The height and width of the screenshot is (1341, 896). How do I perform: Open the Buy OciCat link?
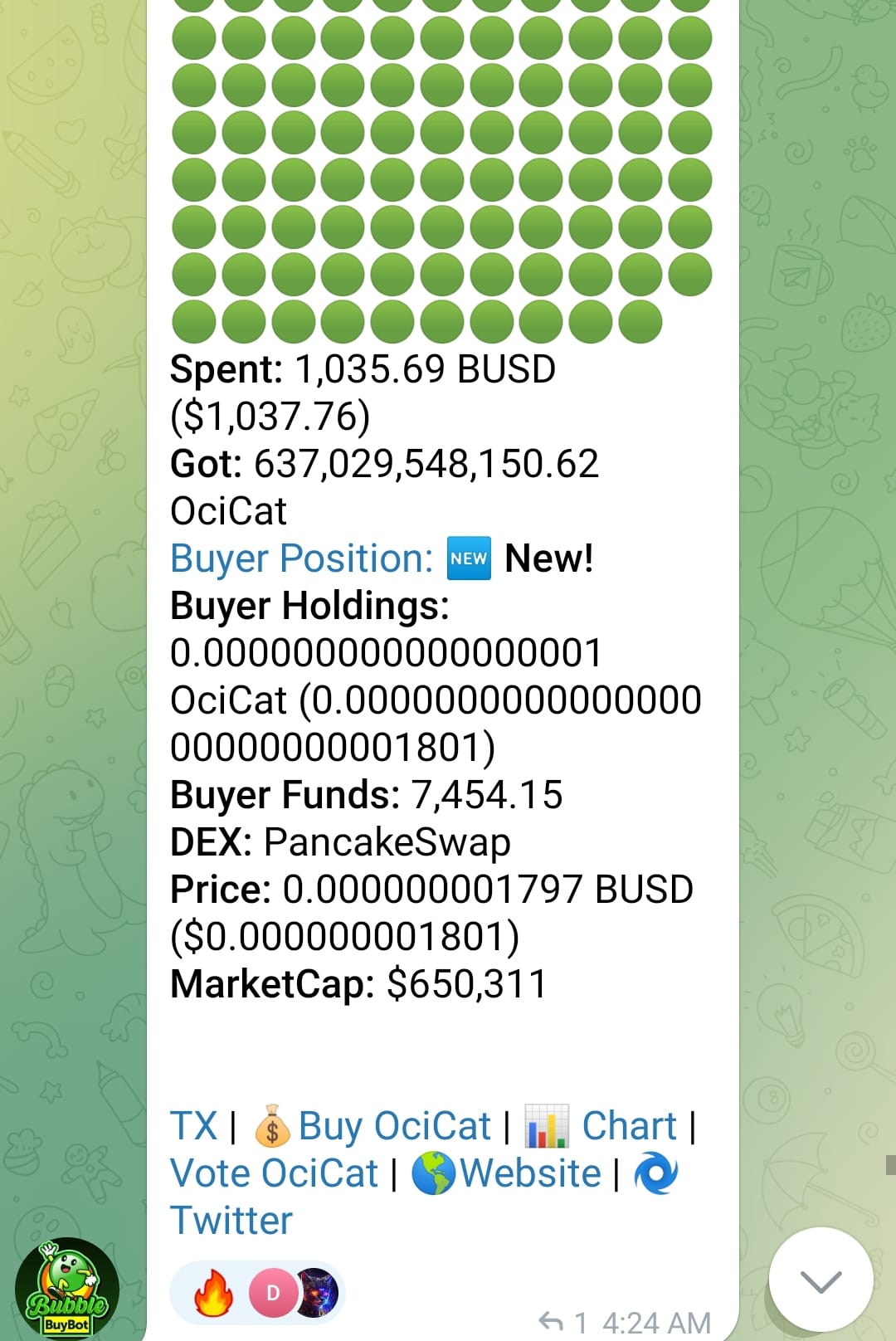pyautogui.click(x=394, y=1126)
